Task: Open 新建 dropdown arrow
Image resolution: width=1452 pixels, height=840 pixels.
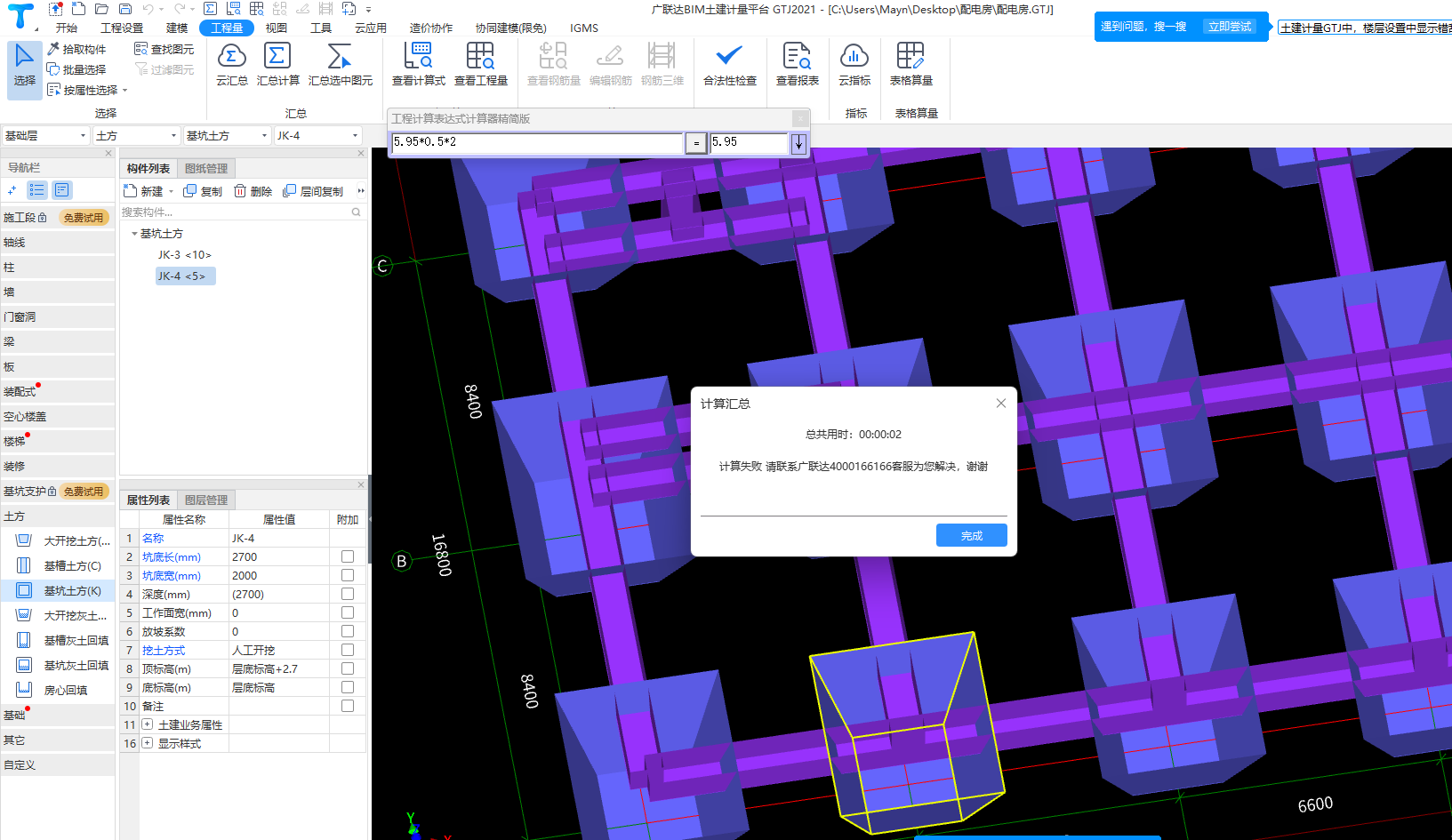Action: click(x=171, y=191)
